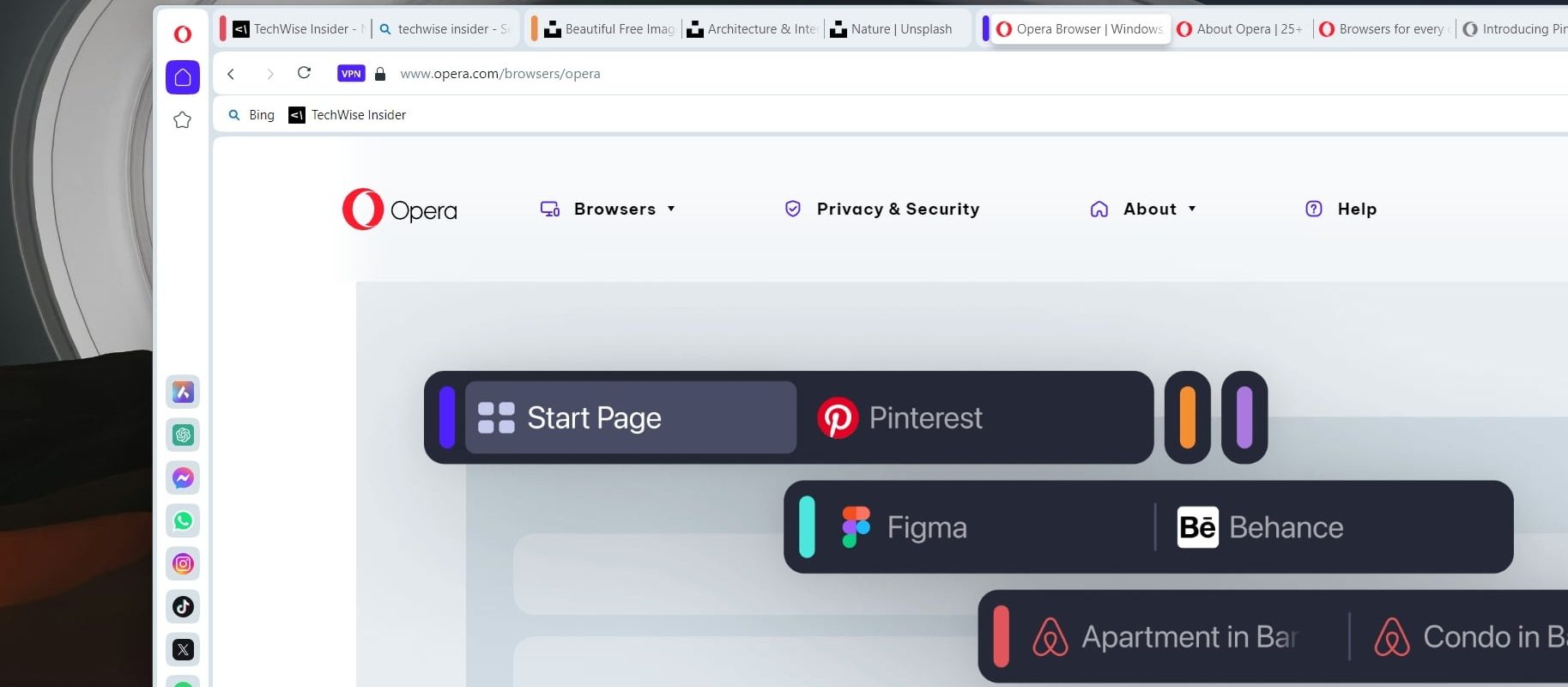The height and width of the screenshot is (687, 1568).
Task: Open the Help page link
Action: [1357, 209]
